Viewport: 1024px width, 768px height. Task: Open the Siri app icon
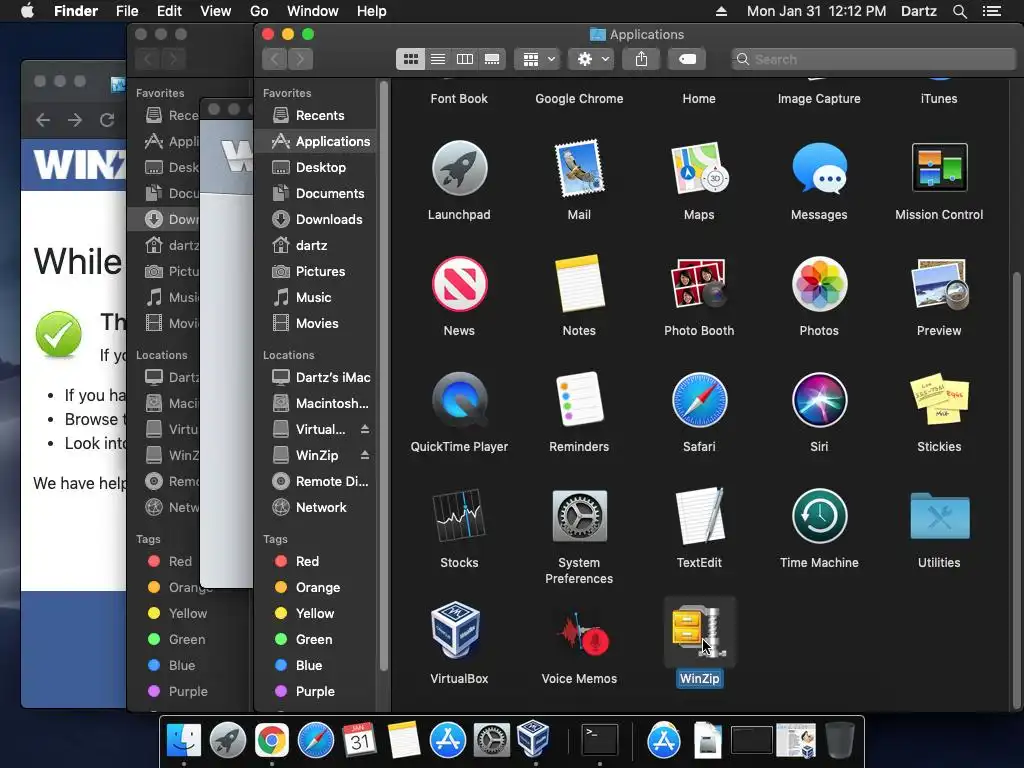coord(819,400)
